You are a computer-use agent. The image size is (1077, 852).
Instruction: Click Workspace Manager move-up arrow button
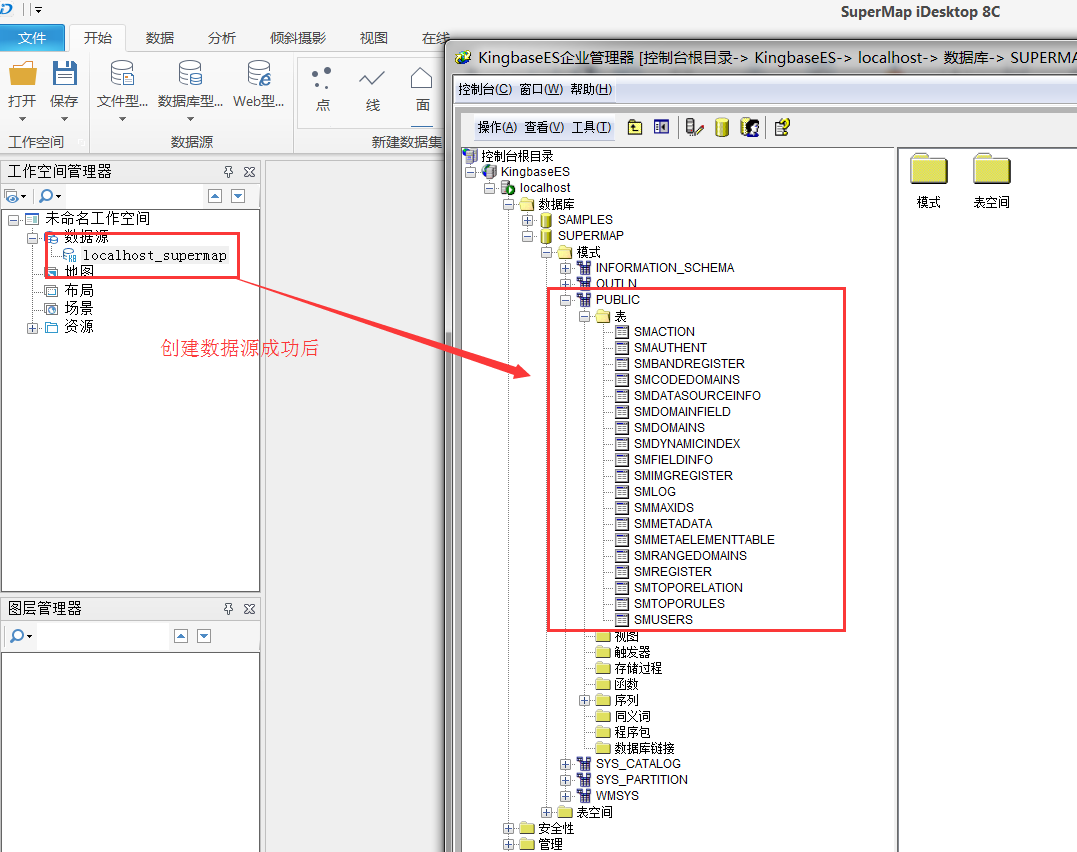click(x=215, y=197)
